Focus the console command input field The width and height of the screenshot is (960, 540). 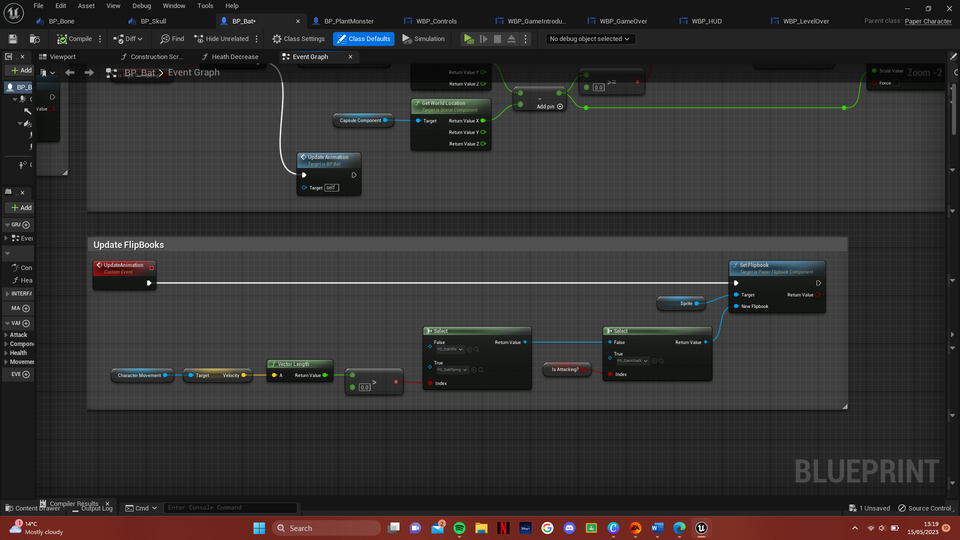tap(230, 508)
